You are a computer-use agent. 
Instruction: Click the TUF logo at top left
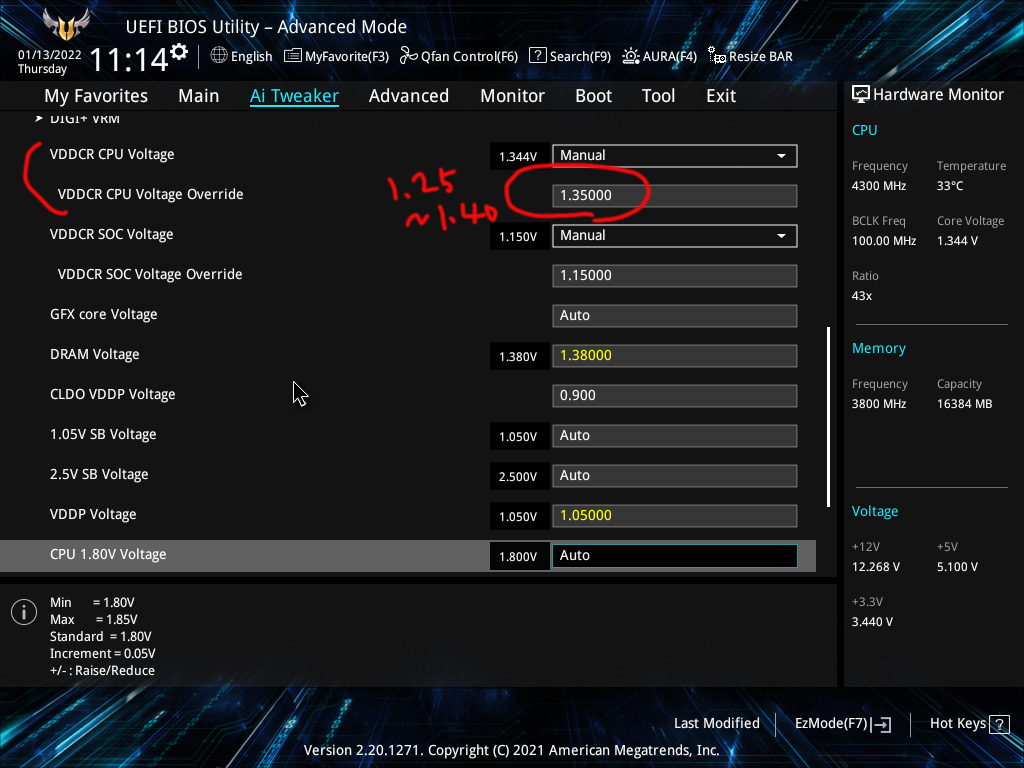tap(66, 25)
